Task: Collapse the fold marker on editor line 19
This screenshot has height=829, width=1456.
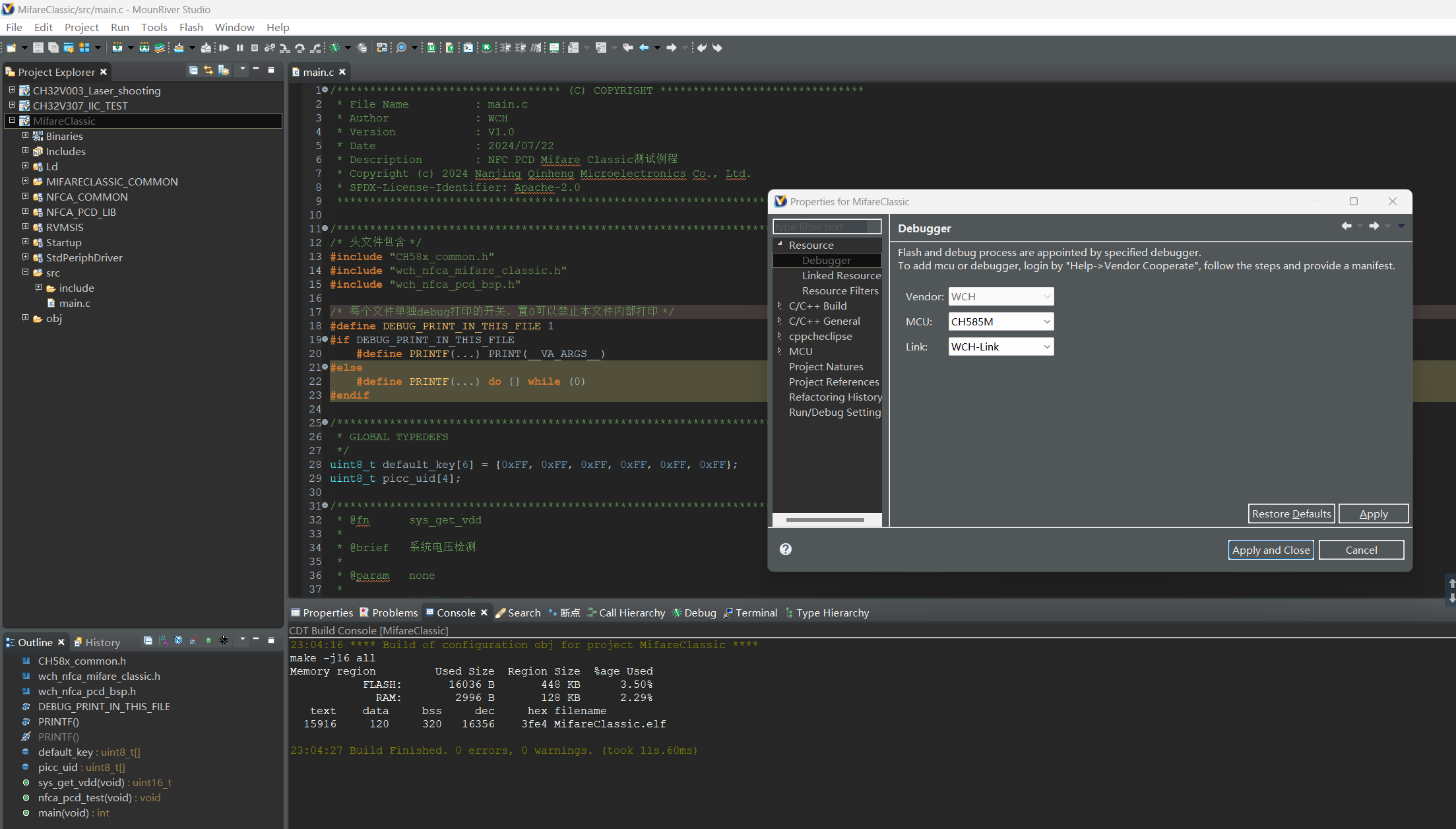Action: pos(325,339)
